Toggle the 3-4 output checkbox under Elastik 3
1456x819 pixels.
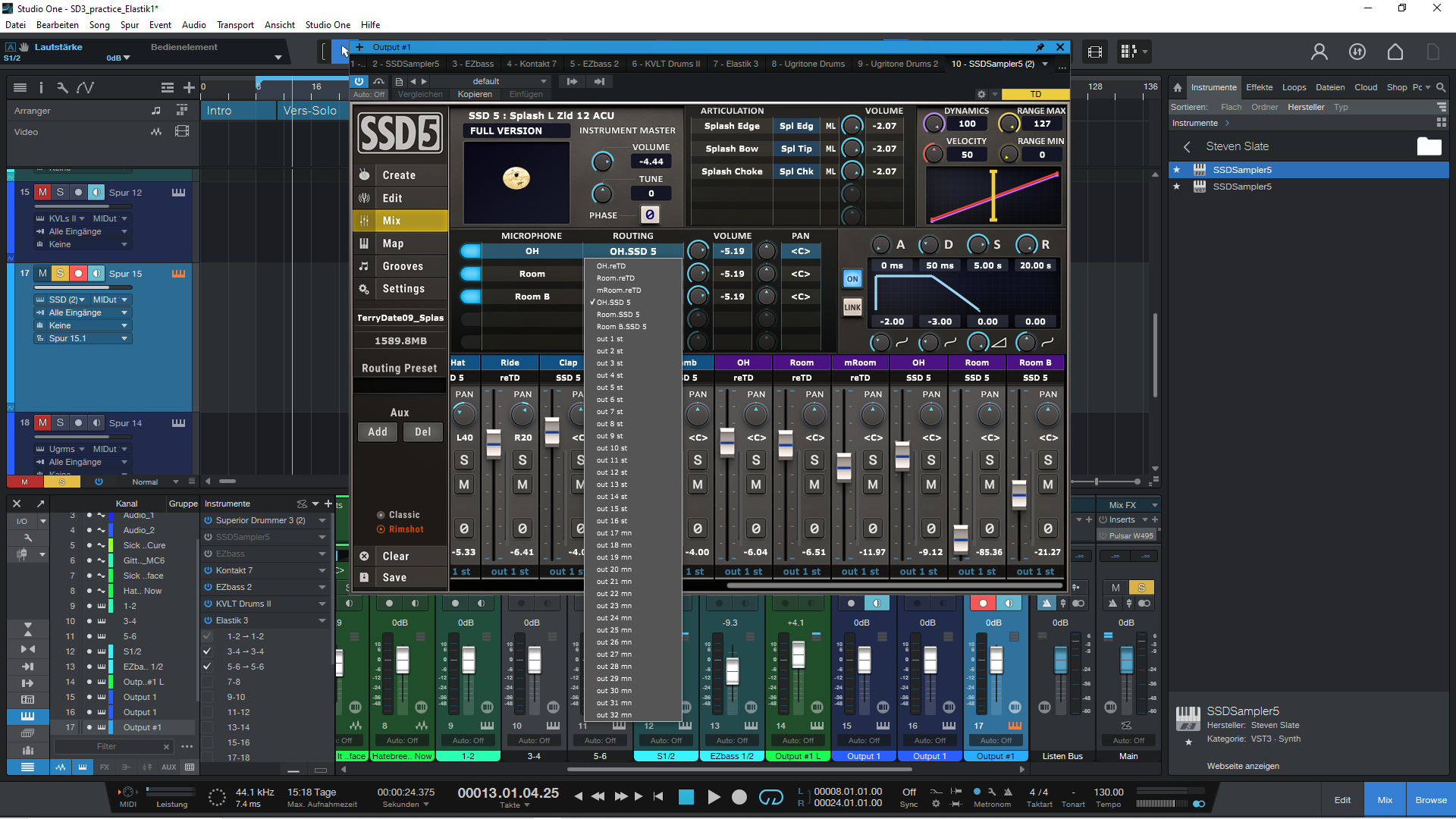click(x=207, y=651)
